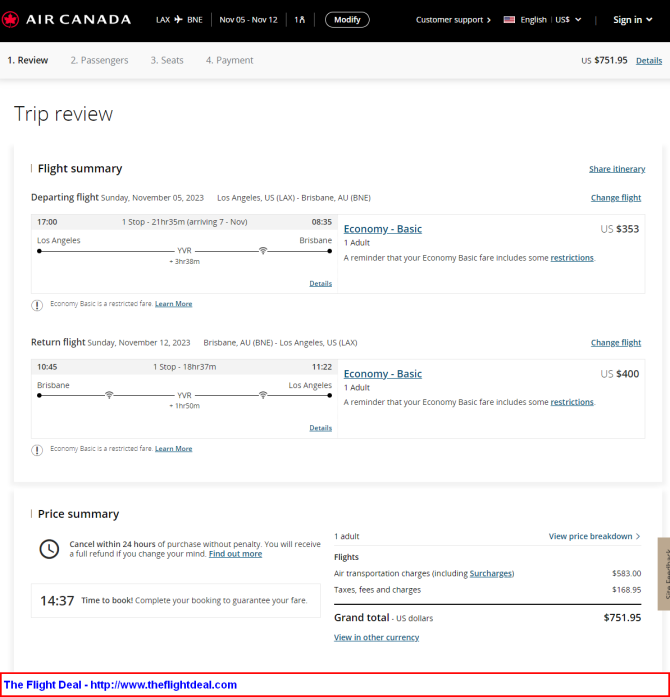Open the Site Feedback side tab
670x697 pixels.
click(x=664, y=573)
